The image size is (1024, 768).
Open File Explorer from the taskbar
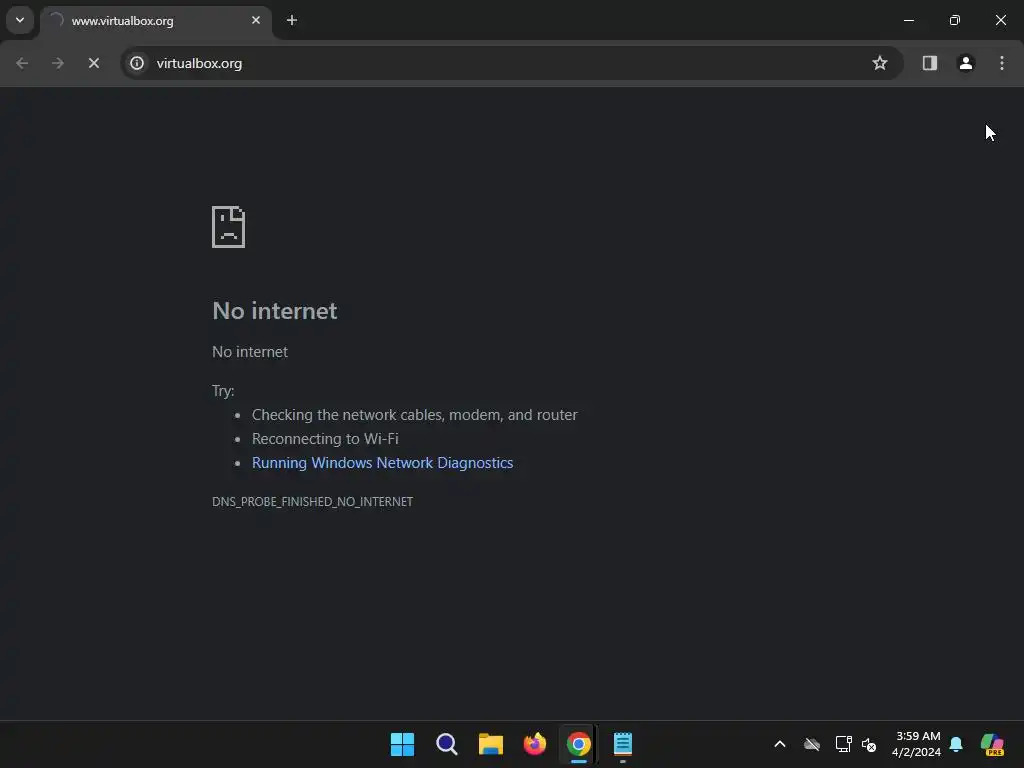[490, 744]
